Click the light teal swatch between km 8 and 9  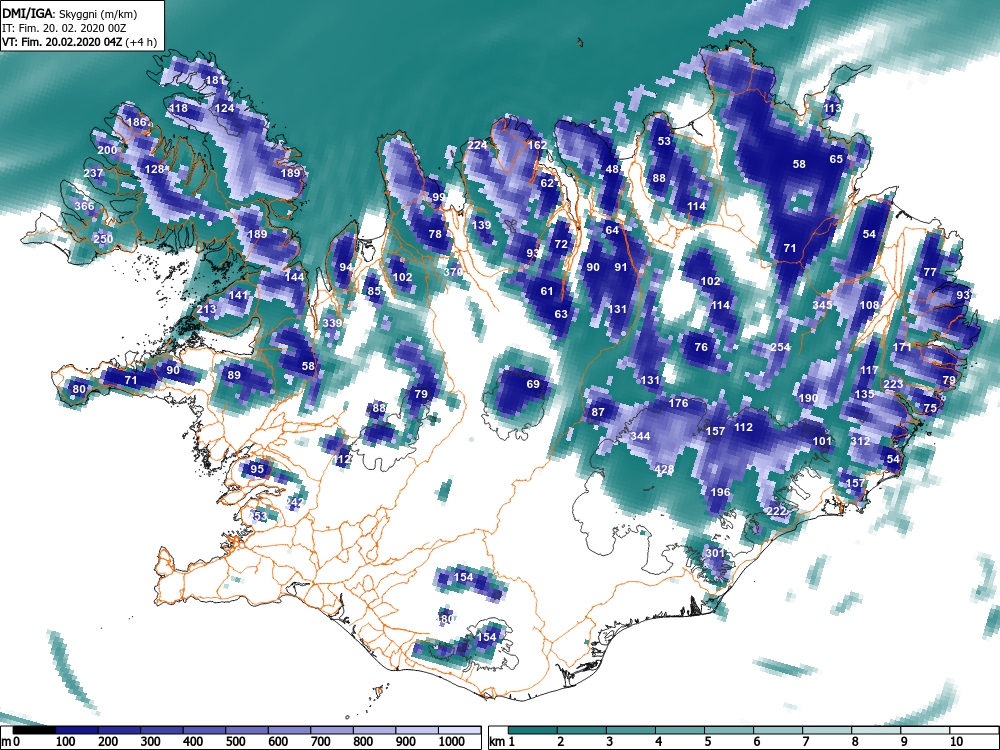[x=876, y=729]
